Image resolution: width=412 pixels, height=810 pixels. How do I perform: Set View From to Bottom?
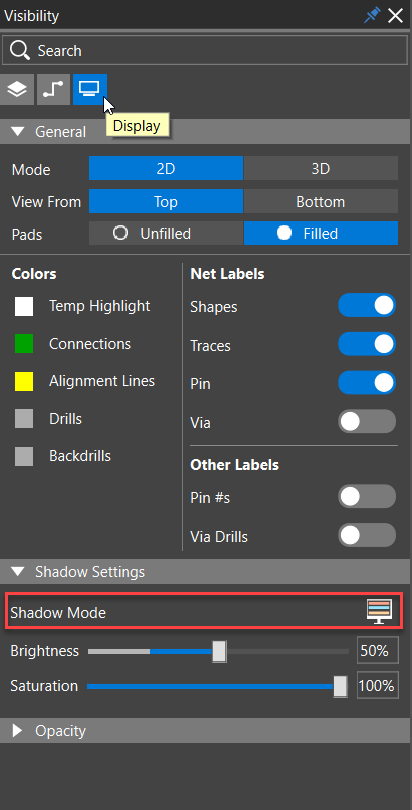click(x=321, y=201)
